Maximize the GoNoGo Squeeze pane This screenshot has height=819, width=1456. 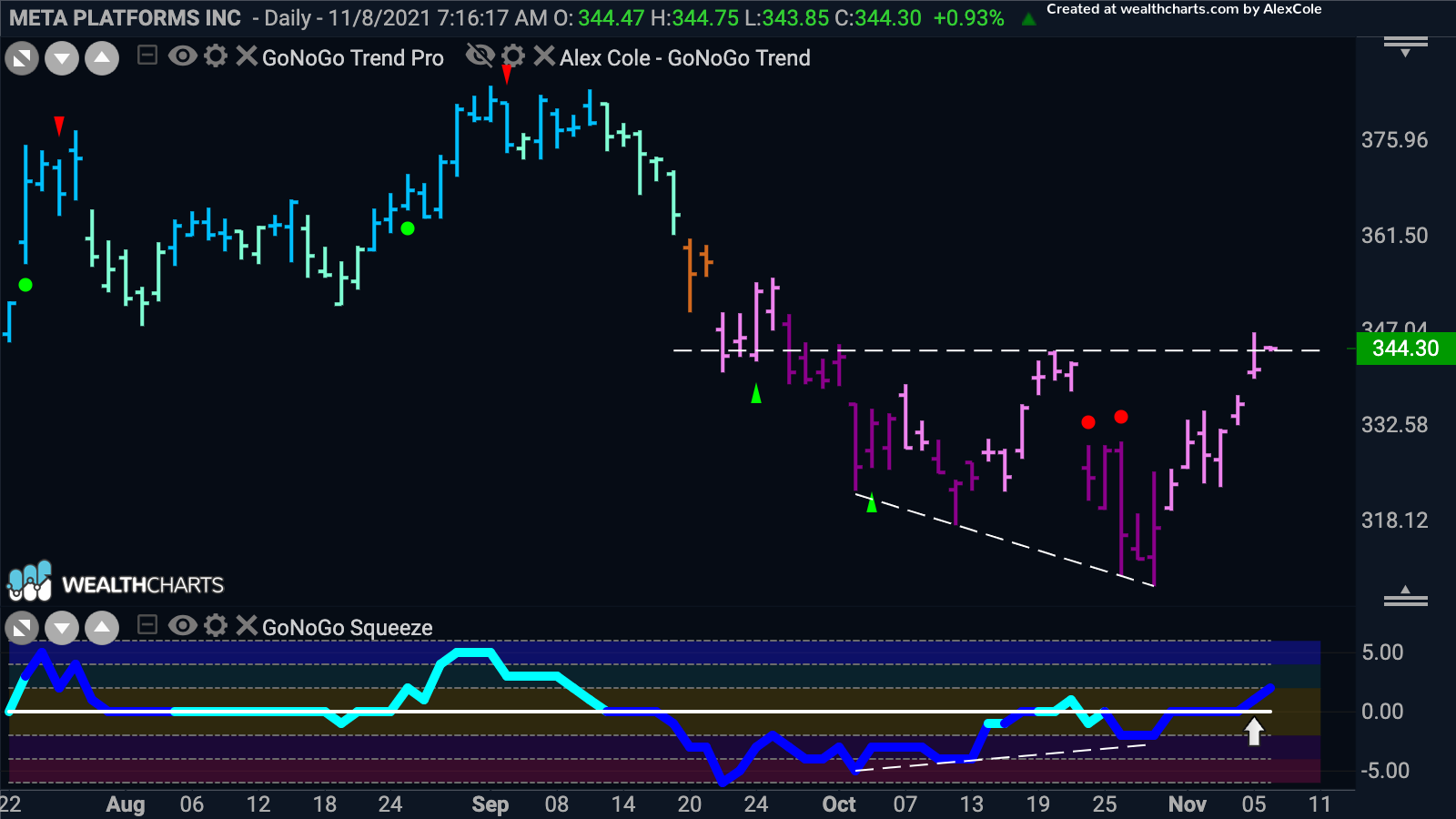point(22,628)
